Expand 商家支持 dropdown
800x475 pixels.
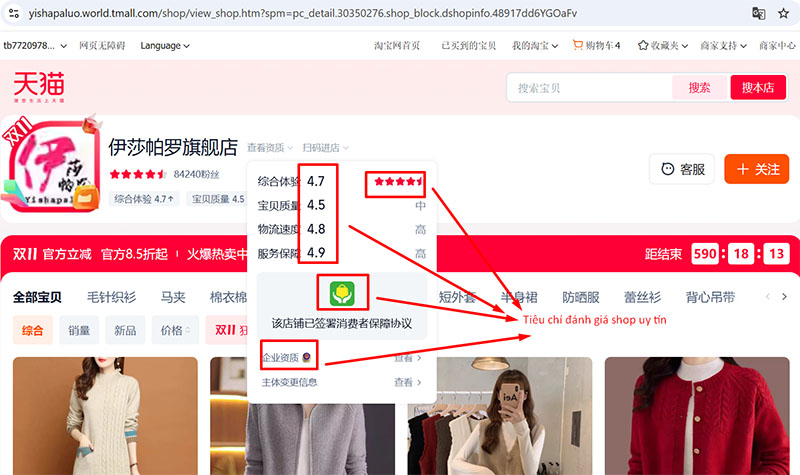tap(723, 45)
